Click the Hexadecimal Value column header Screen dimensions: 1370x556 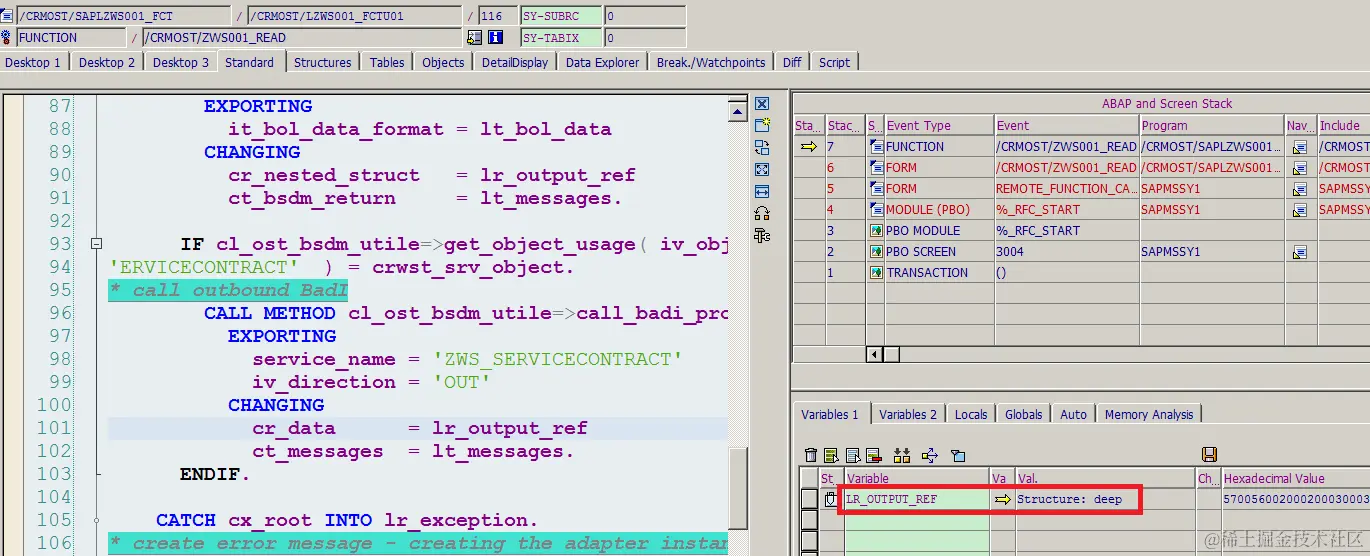(1295, 478)
